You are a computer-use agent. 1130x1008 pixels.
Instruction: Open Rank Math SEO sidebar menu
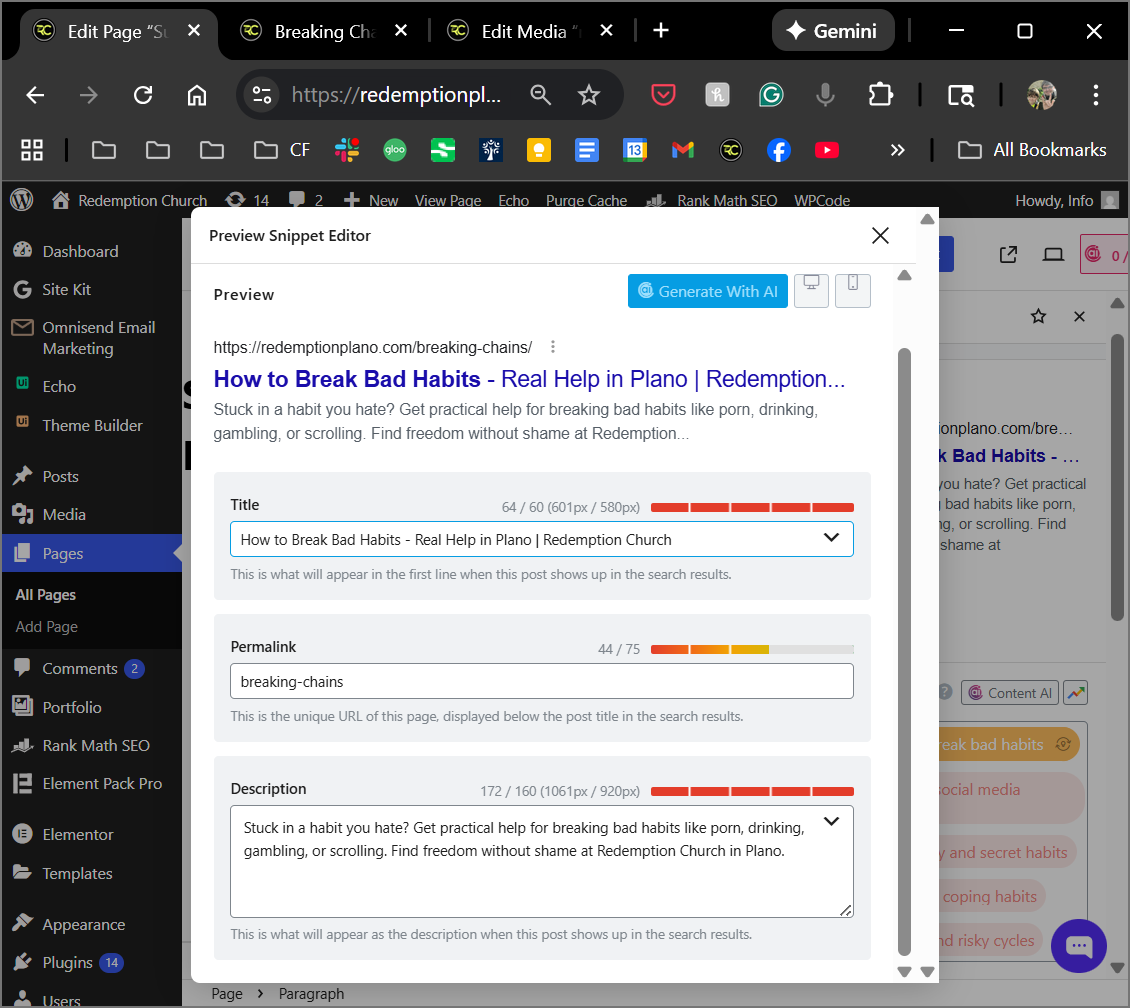95,745
